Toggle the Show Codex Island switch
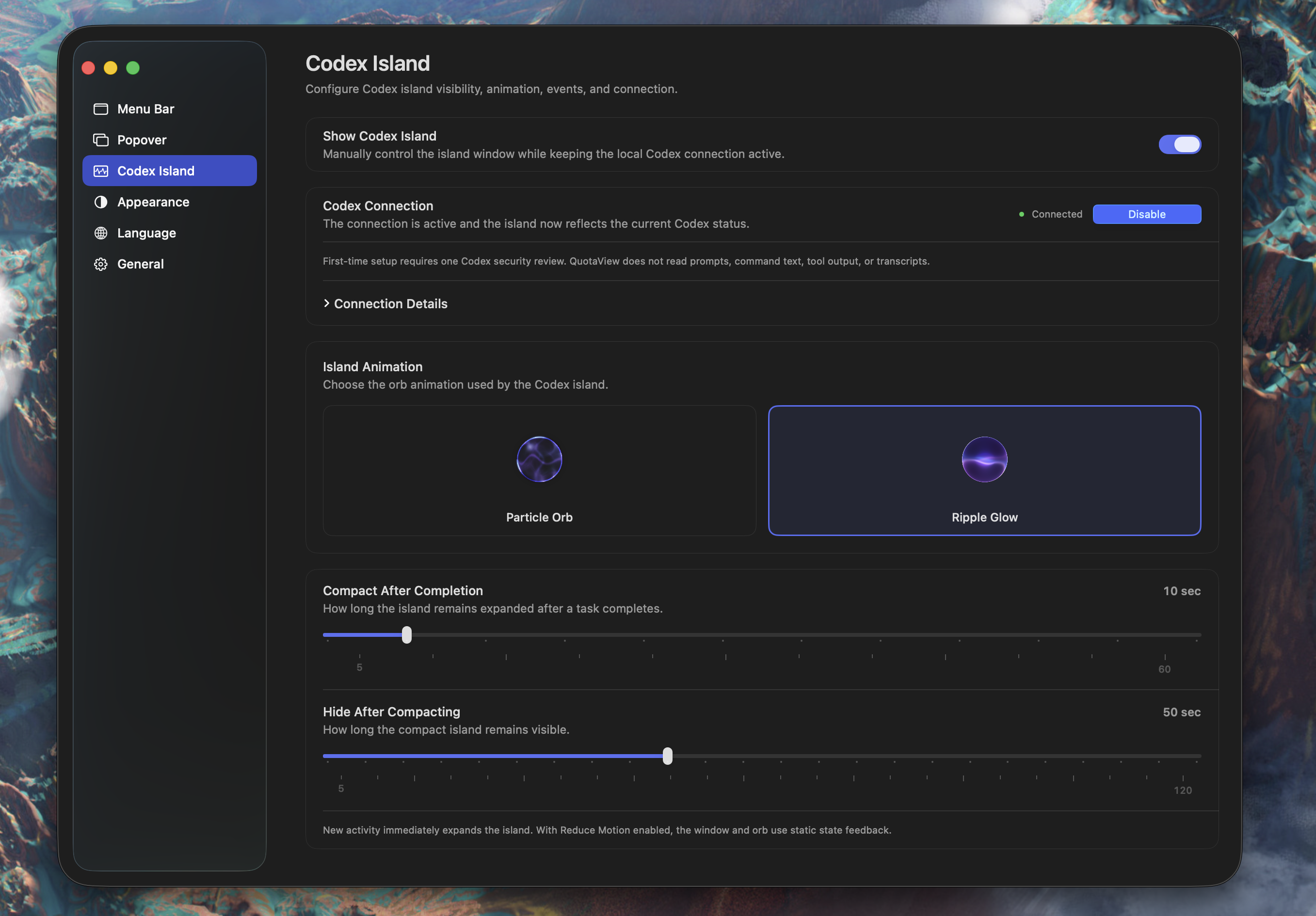 [x=1180, y=144]
